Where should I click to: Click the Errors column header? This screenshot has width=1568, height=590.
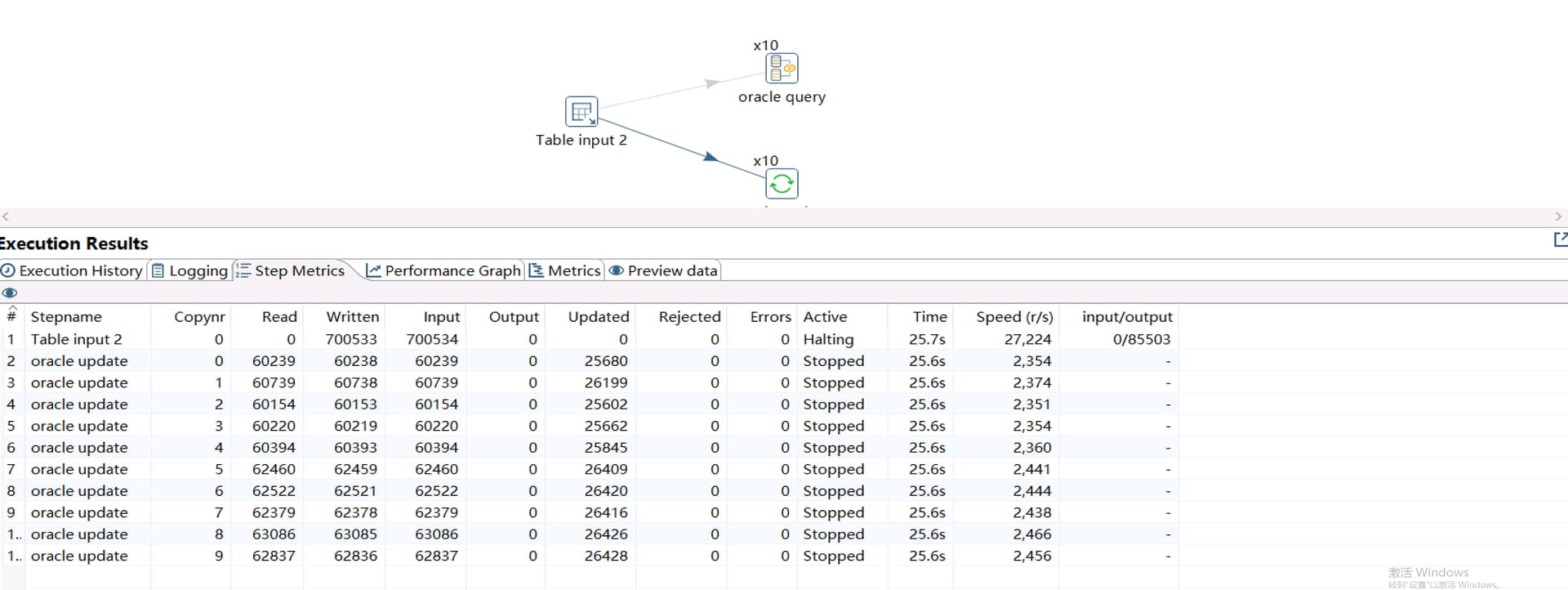click(x=770, y=317)
